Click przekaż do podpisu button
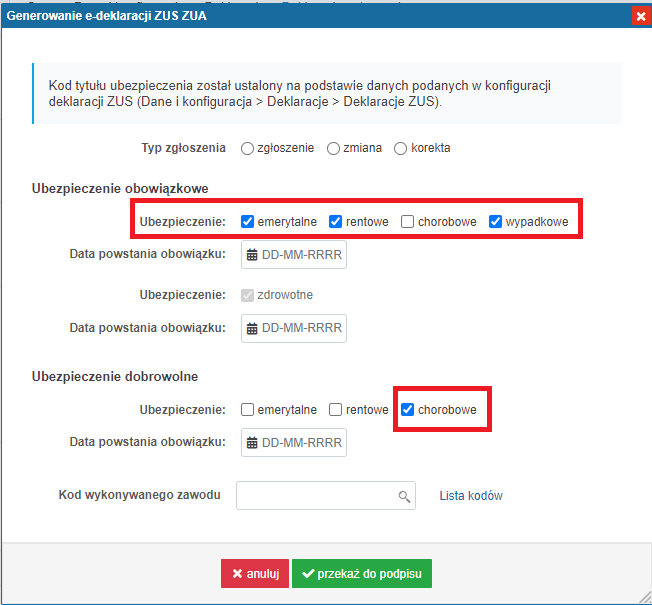Image resolution: width=652 pixels, height=605 pixels. click(362, 573)
